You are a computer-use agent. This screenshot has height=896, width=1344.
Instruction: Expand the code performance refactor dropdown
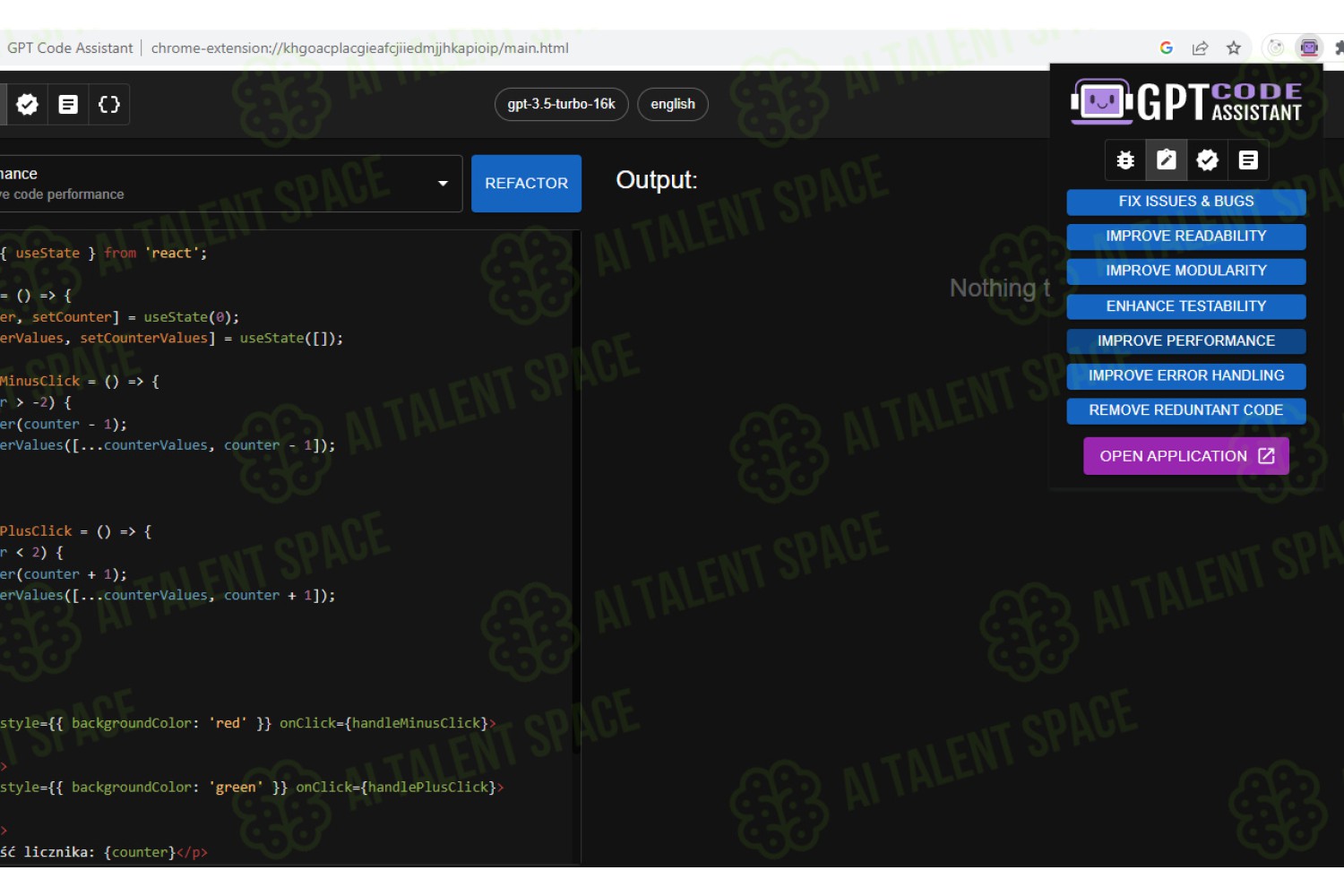[230, 184]
